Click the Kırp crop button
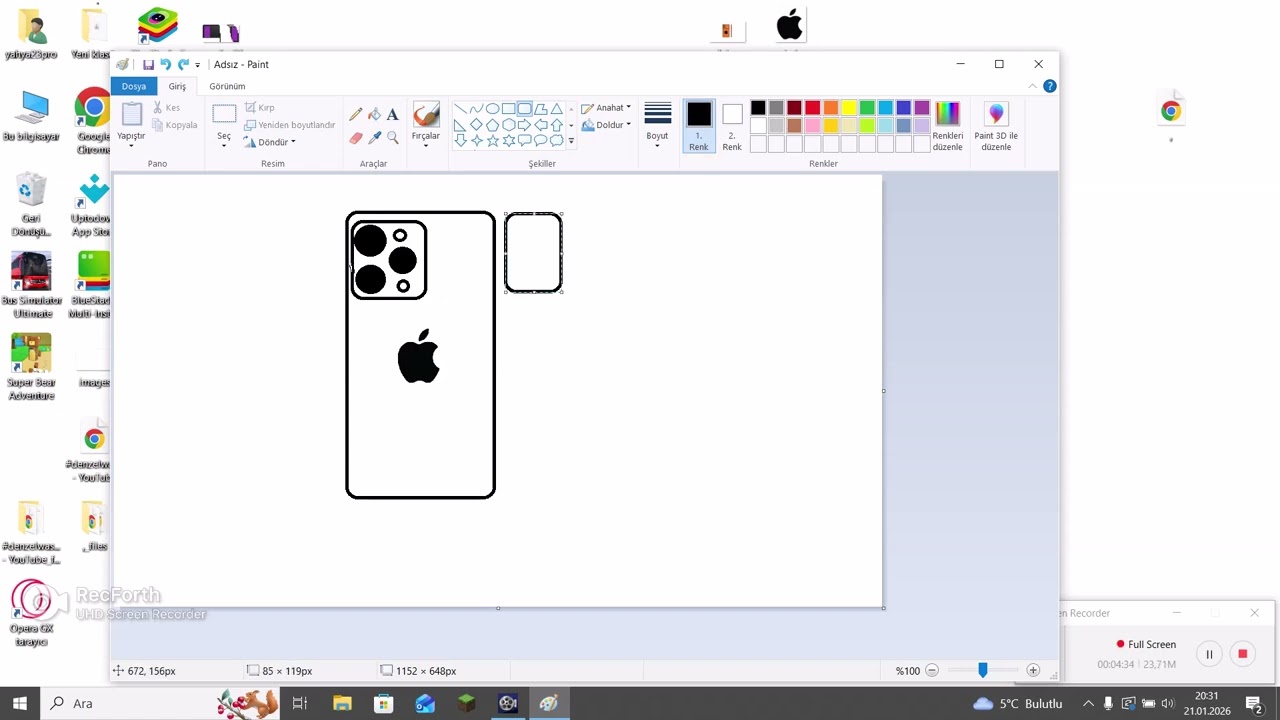Image resolution: width=1280 pixels, height=720 pixels. [259, 108]
